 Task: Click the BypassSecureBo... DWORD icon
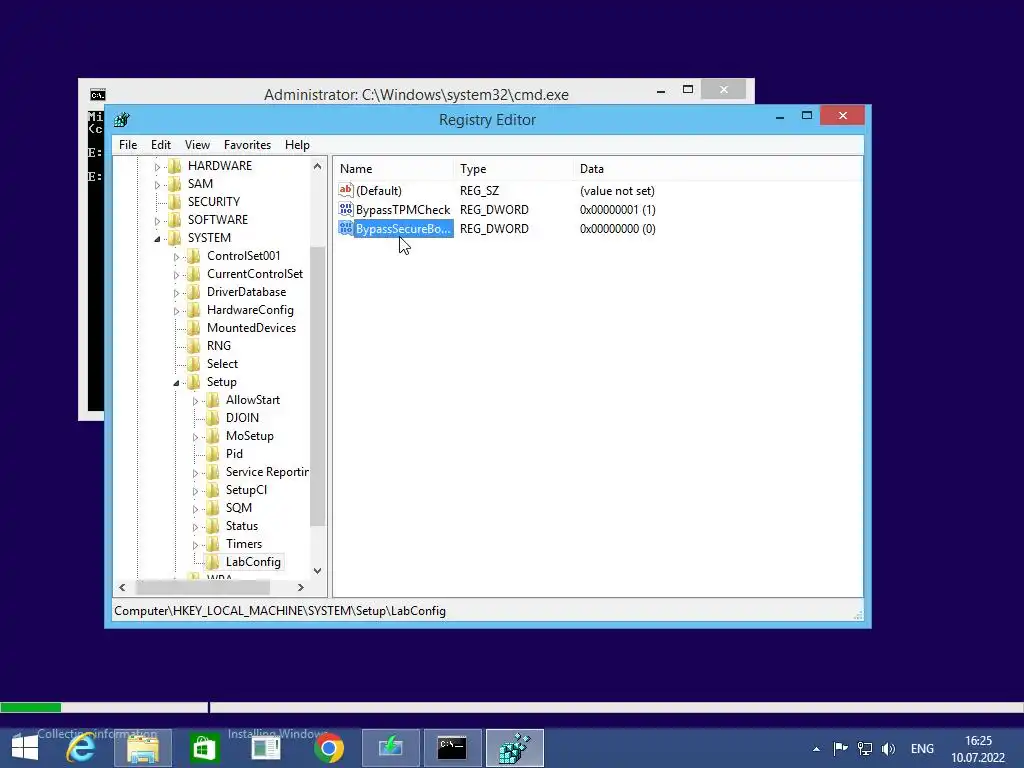click(x=345, y=228)
